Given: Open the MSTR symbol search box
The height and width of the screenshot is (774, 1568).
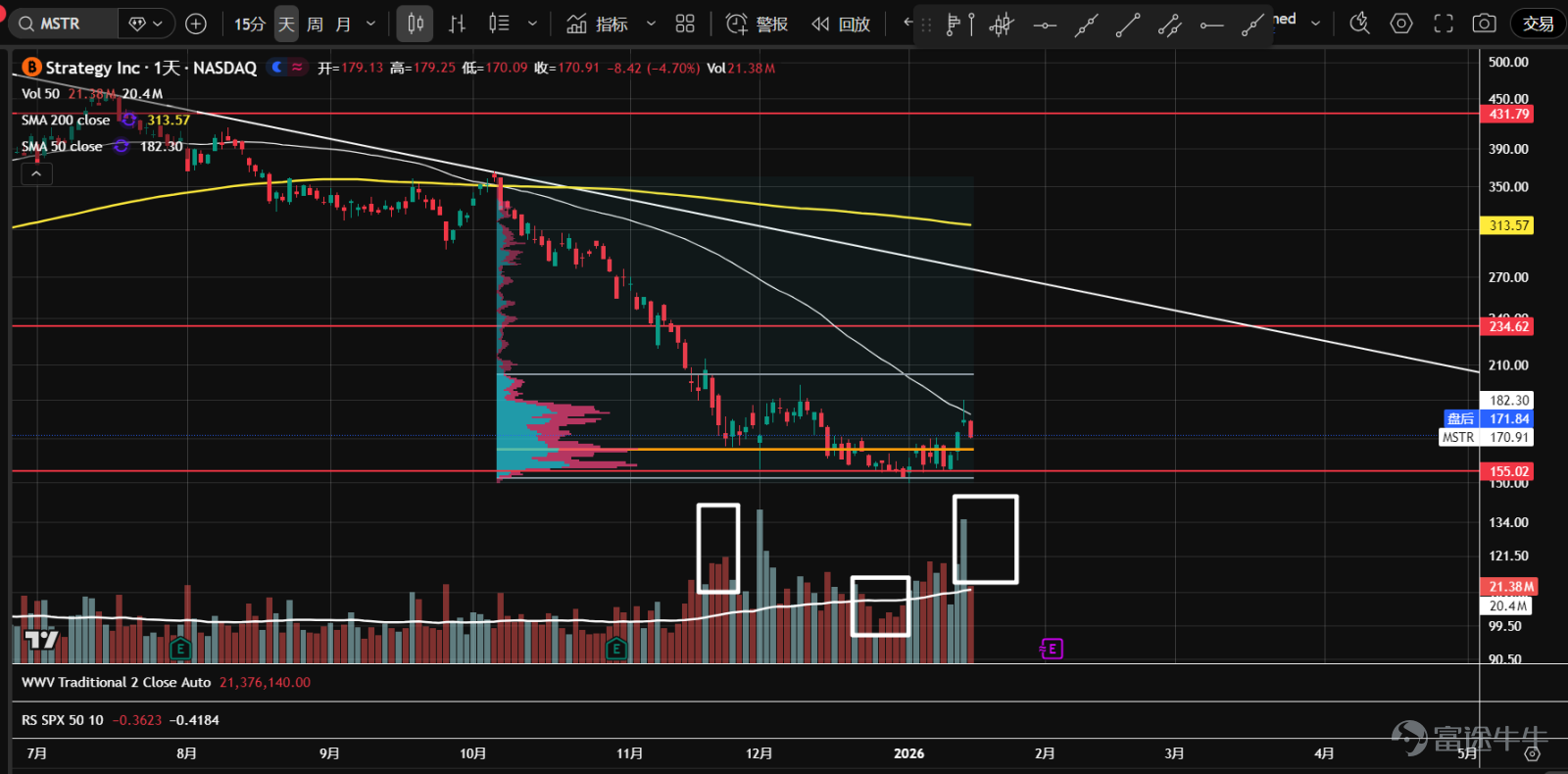Looking at the screenshot, I should [x=63, y=24].
